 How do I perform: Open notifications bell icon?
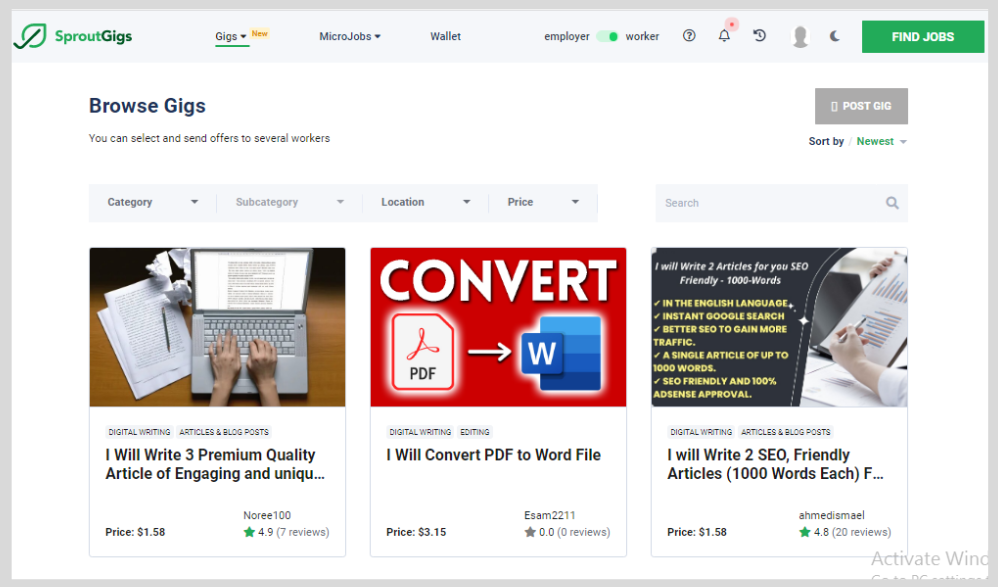tap(724, 36)
